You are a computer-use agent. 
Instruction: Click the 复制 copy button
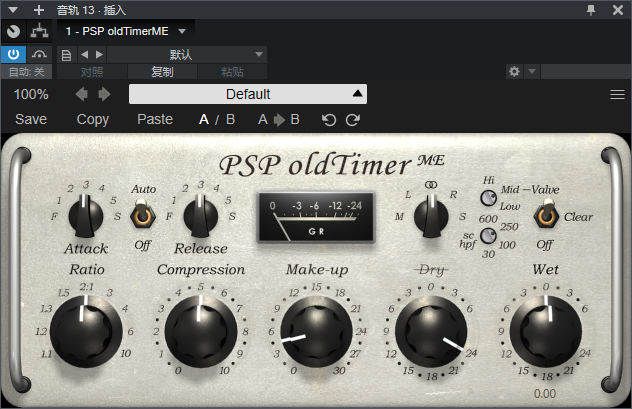[162, 72]
